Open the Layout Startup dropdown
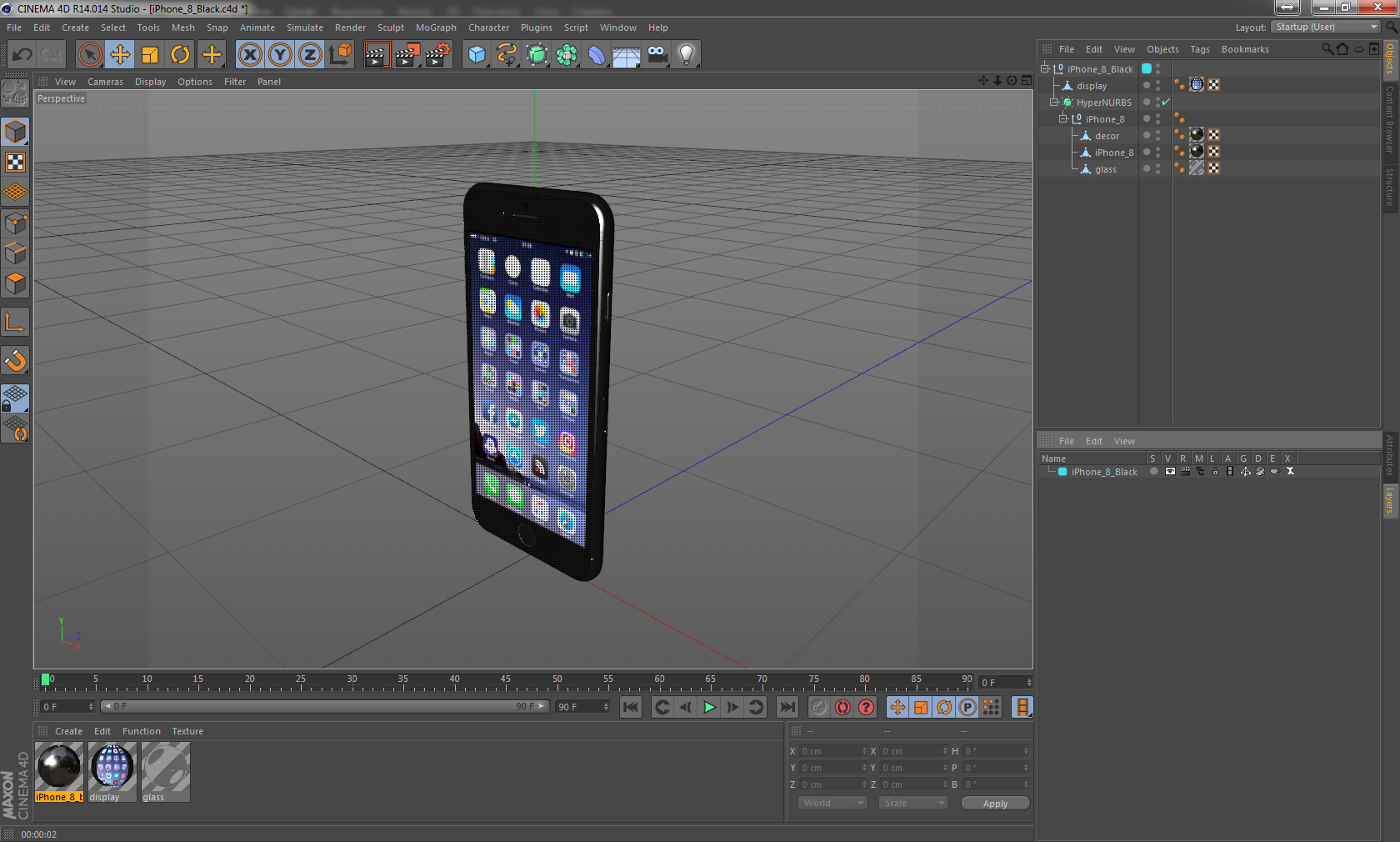Image resolution: width=1400 pixels, height=842 pixels. (1327, 27)
